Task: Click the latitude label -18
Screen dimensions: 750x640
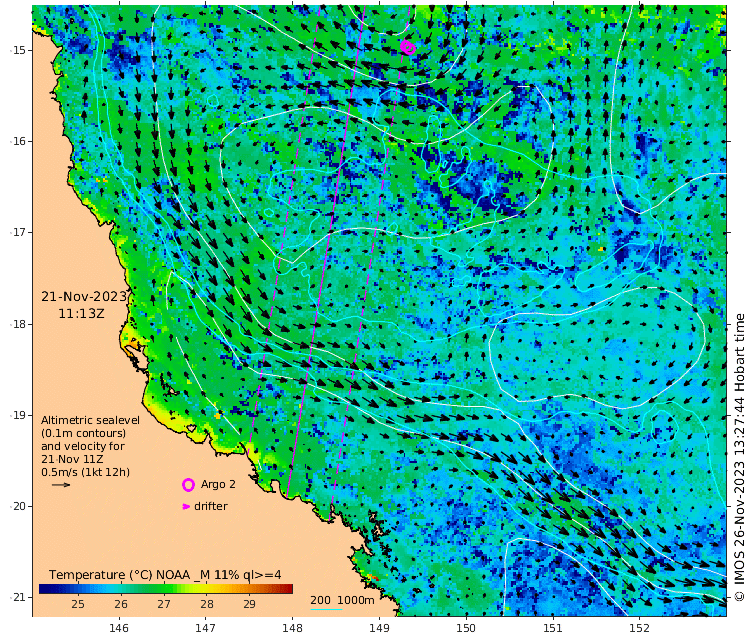Action: pos(18,324)
